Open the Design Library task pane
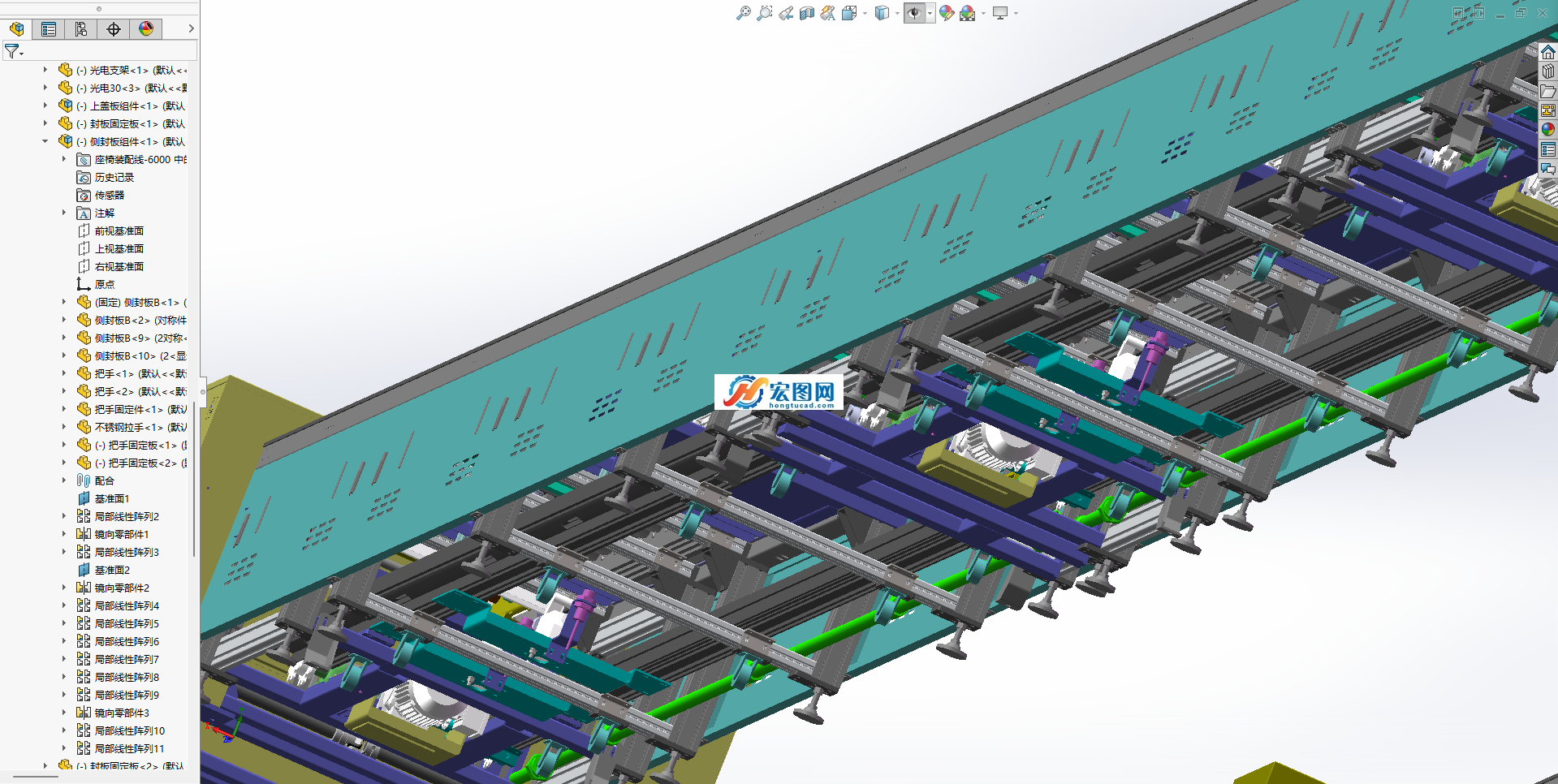1558x784 pixels. point(1548,71)
